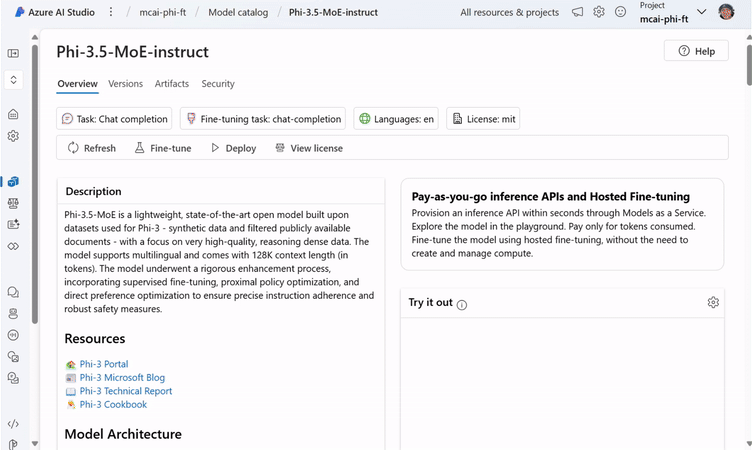This screenshot has width=752, height=450.
Task: Open the Artifacts tab
Action: (172, 84)
